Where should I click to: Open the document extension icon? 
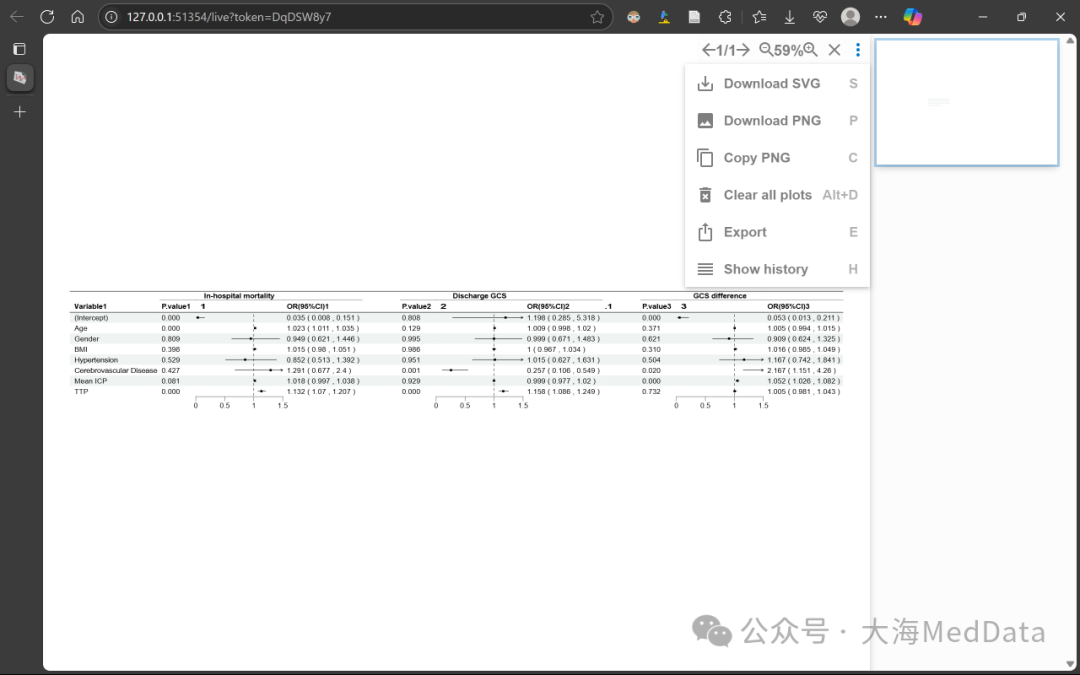click(x=694, y=17)
